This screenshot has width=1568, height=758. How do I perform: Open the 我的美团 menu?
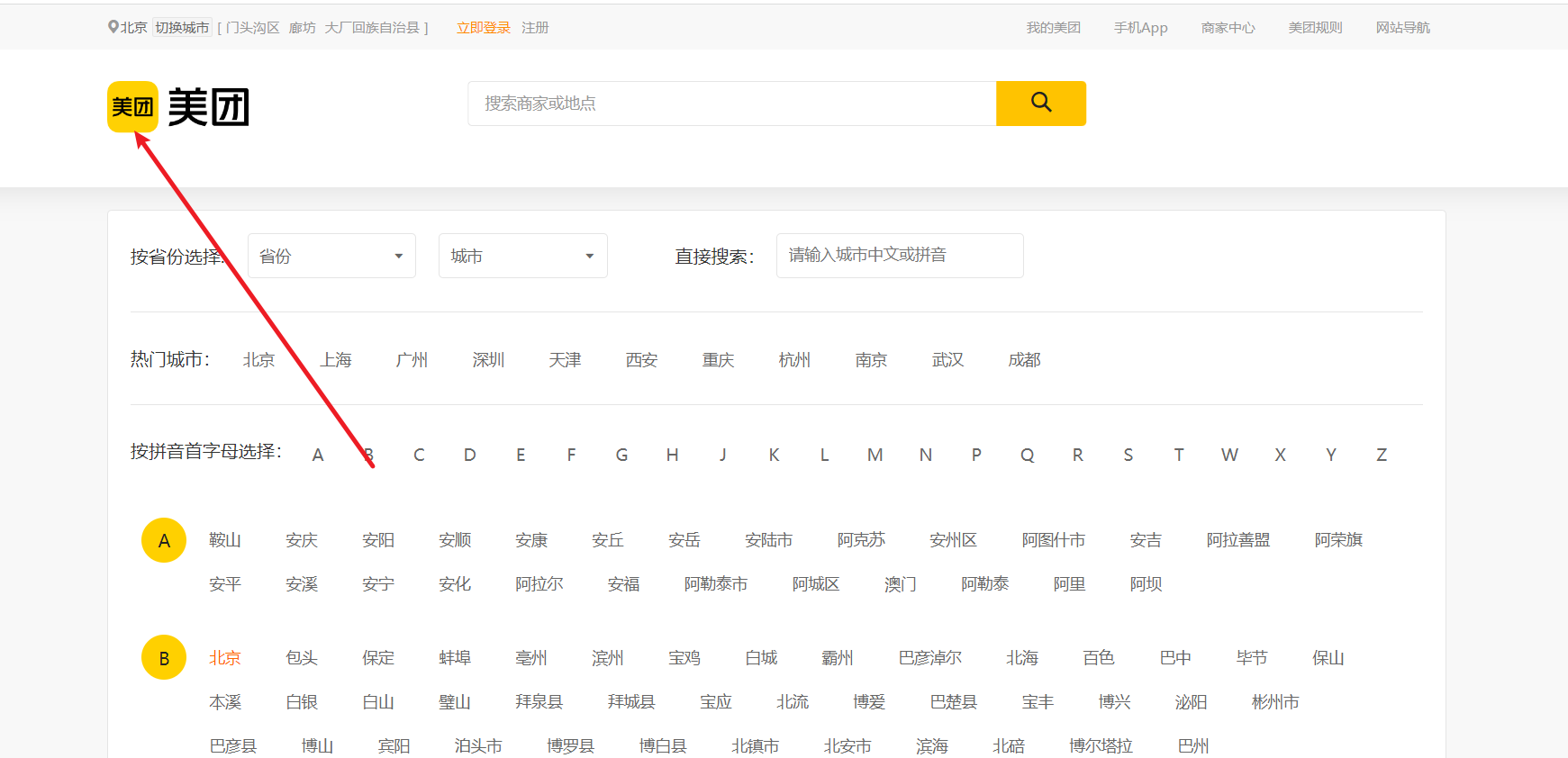(1054, 28)
